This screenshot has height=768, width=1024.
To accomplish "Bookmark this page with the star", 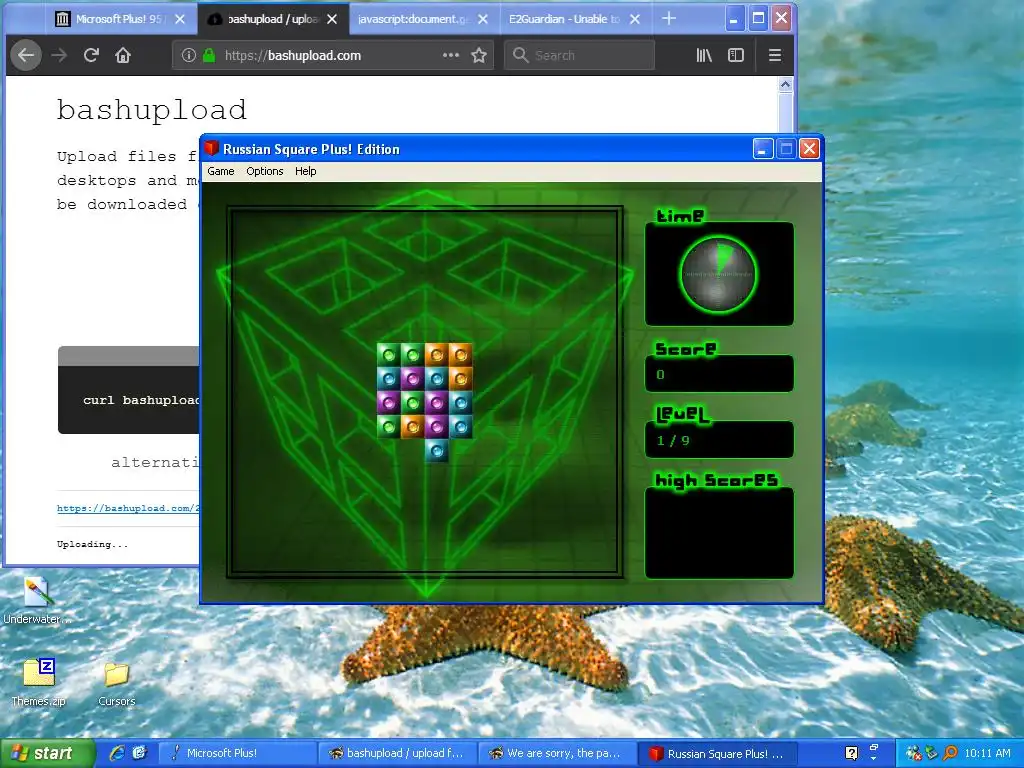I will point(479,56).
